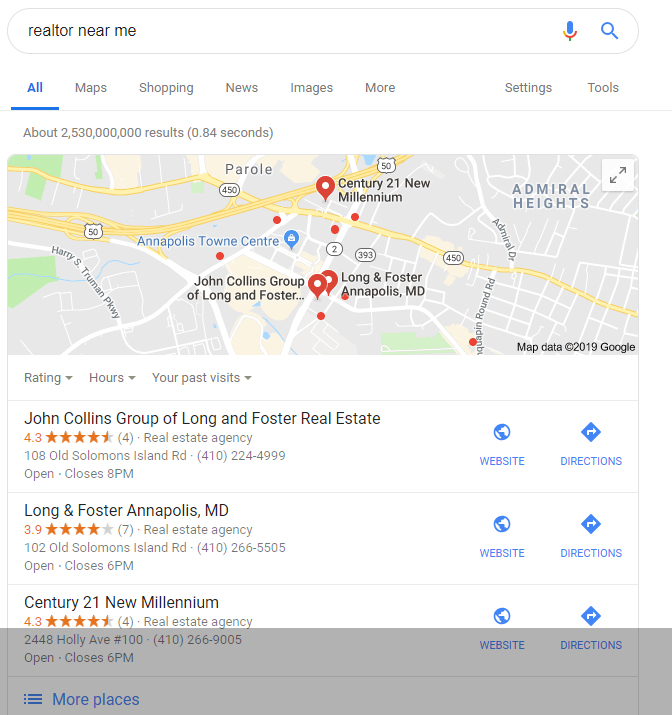Image resolution: width=672 pixels, height=715 pixels.
Task: Get directions to Long & Foster Annapolis
Action: (x=591, y=524)
